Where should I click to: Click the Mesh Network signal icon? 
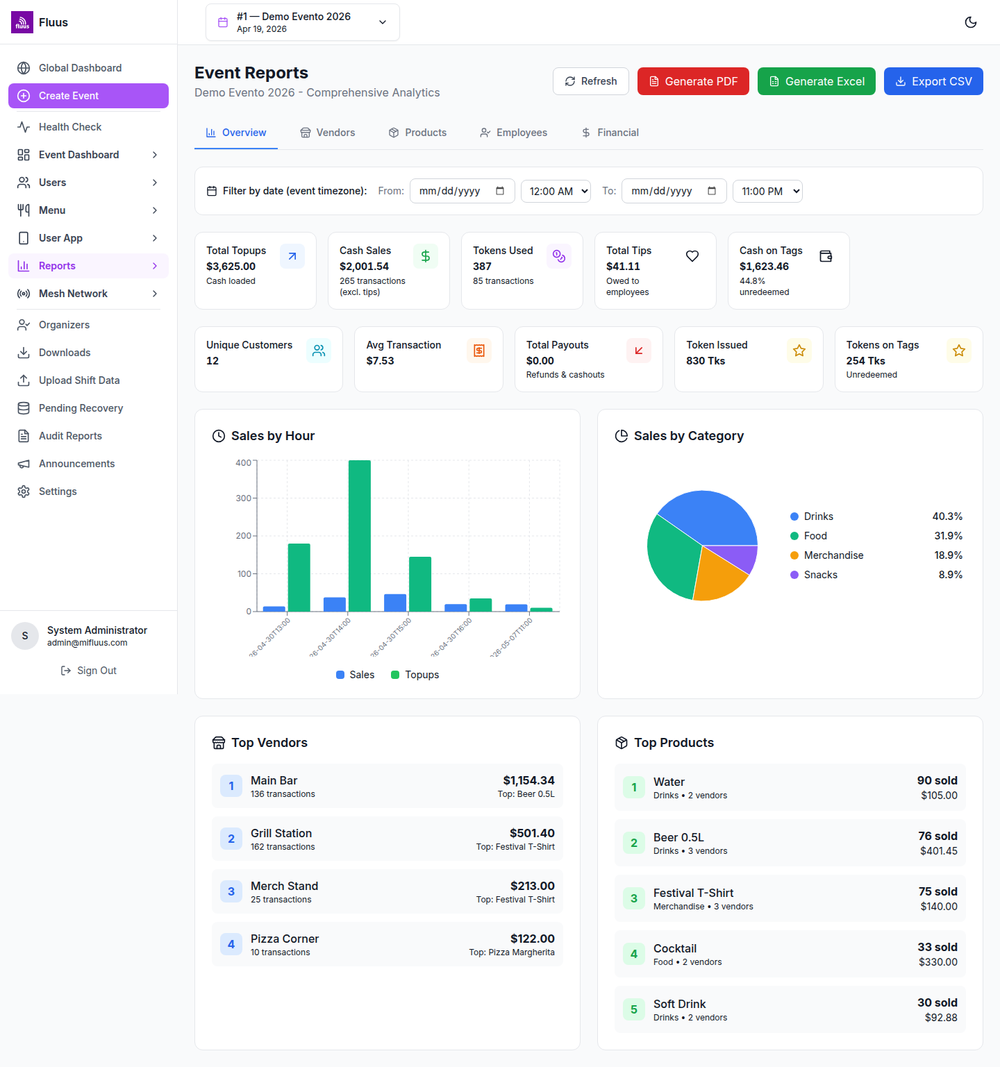coord(23,294)
